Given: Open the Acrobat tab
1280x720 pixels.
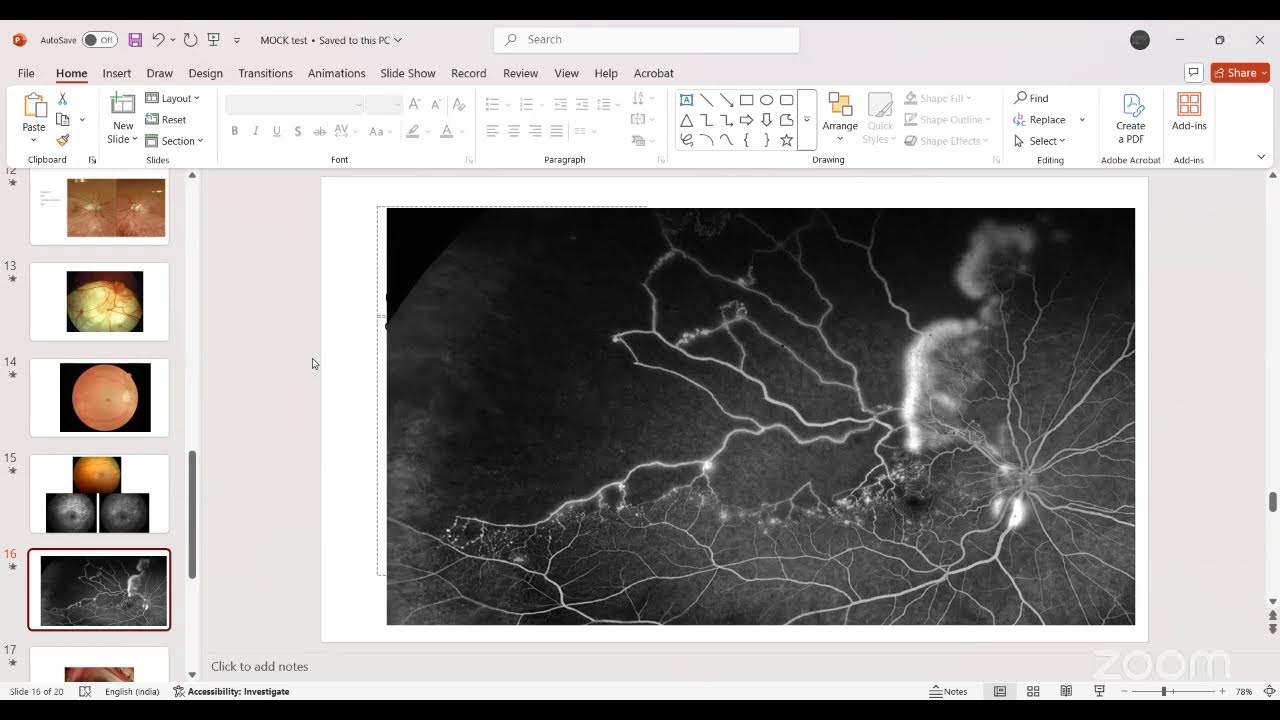Looking at the screenshot, I should 653,73.
